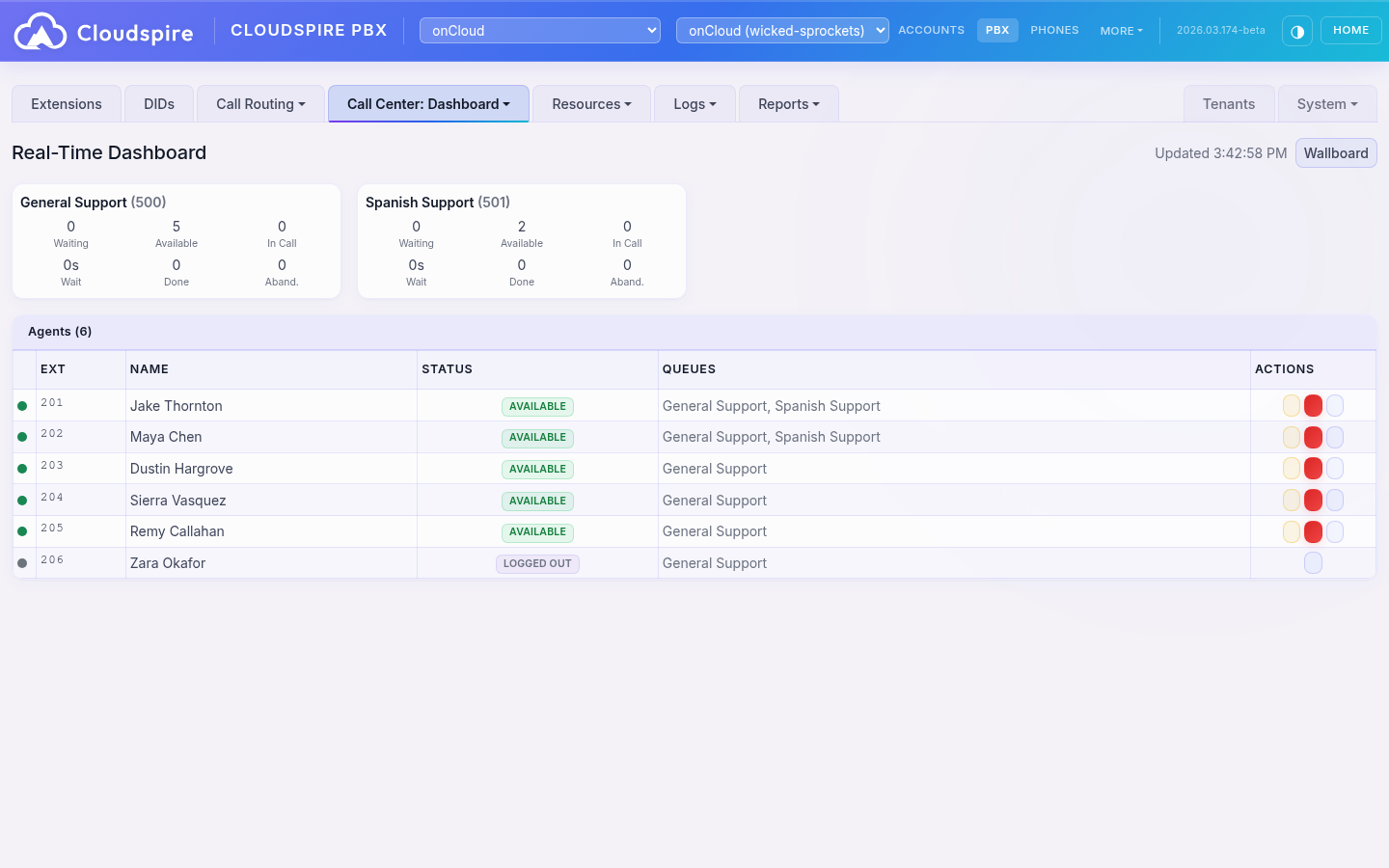This screenshot has width=1389, height=868.
Task: Click the contrast/dark mode icon in the header
Action: (x=1296, y=31)
